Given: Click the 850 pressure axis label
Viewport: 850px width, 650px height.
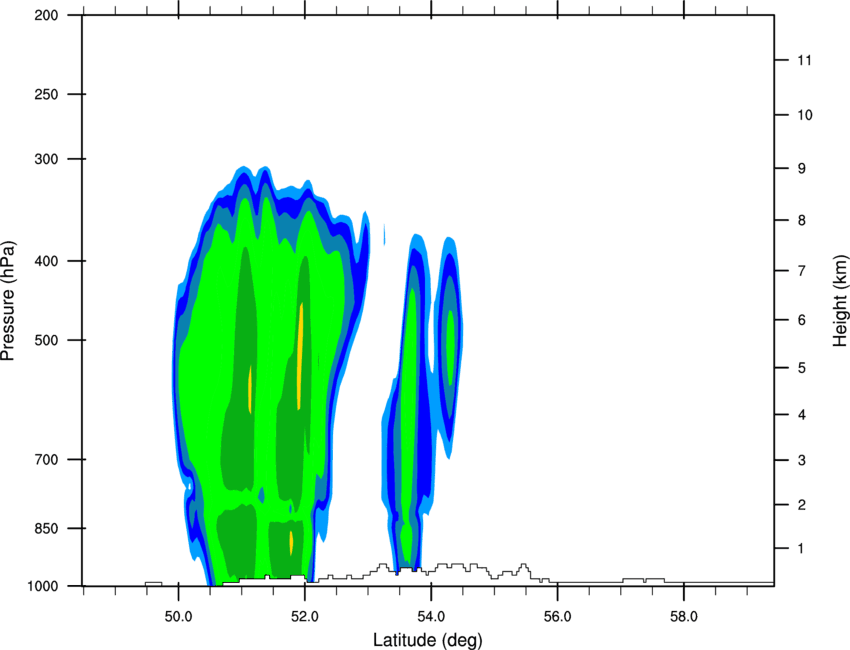Looking at the screenshot, I should [x=46, y=528].
